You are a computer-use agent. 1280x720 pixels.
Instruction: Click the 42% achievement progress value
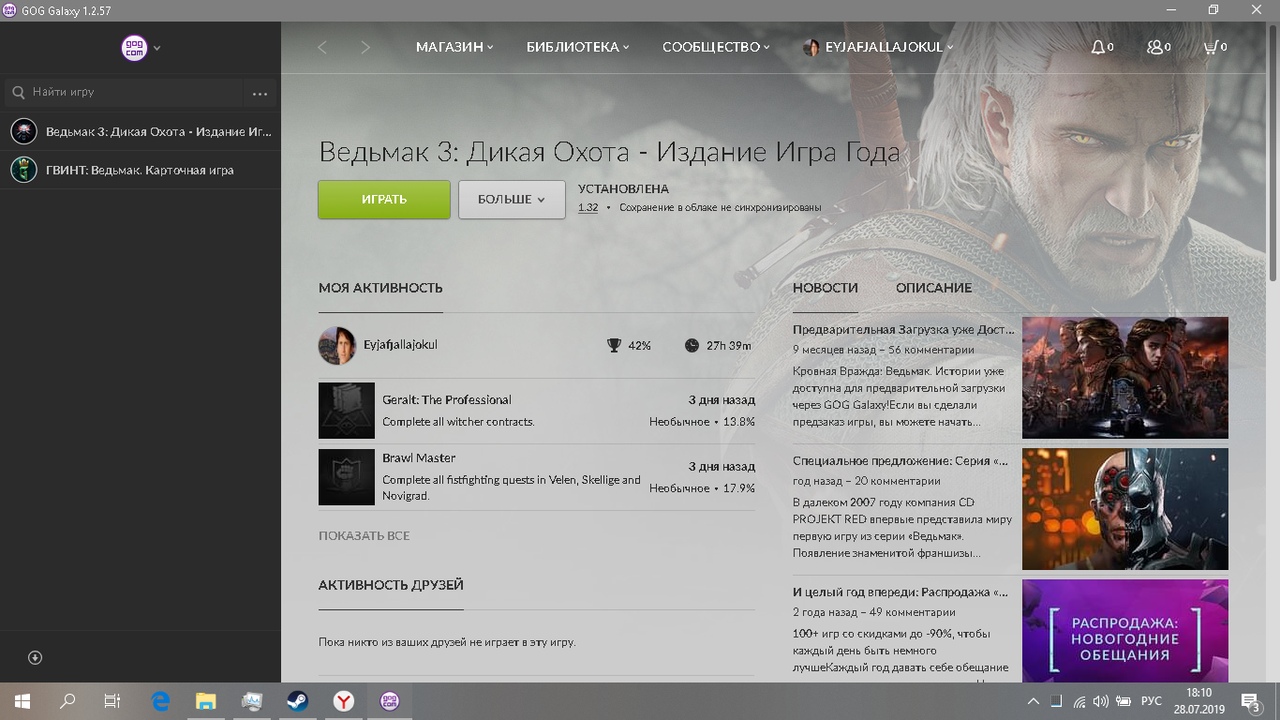point(639,346)
